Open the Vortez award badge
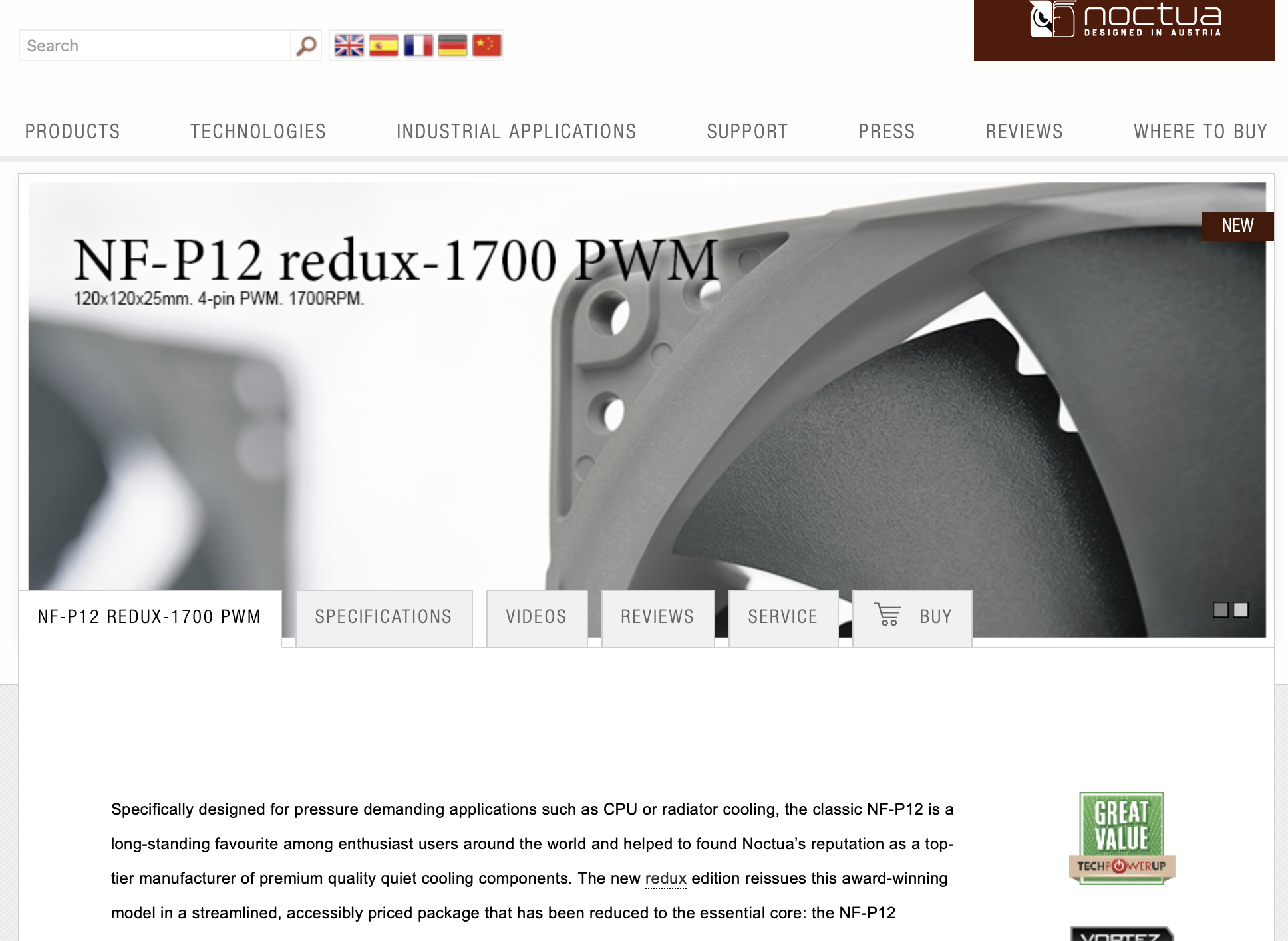 [x=1122, y=933]
